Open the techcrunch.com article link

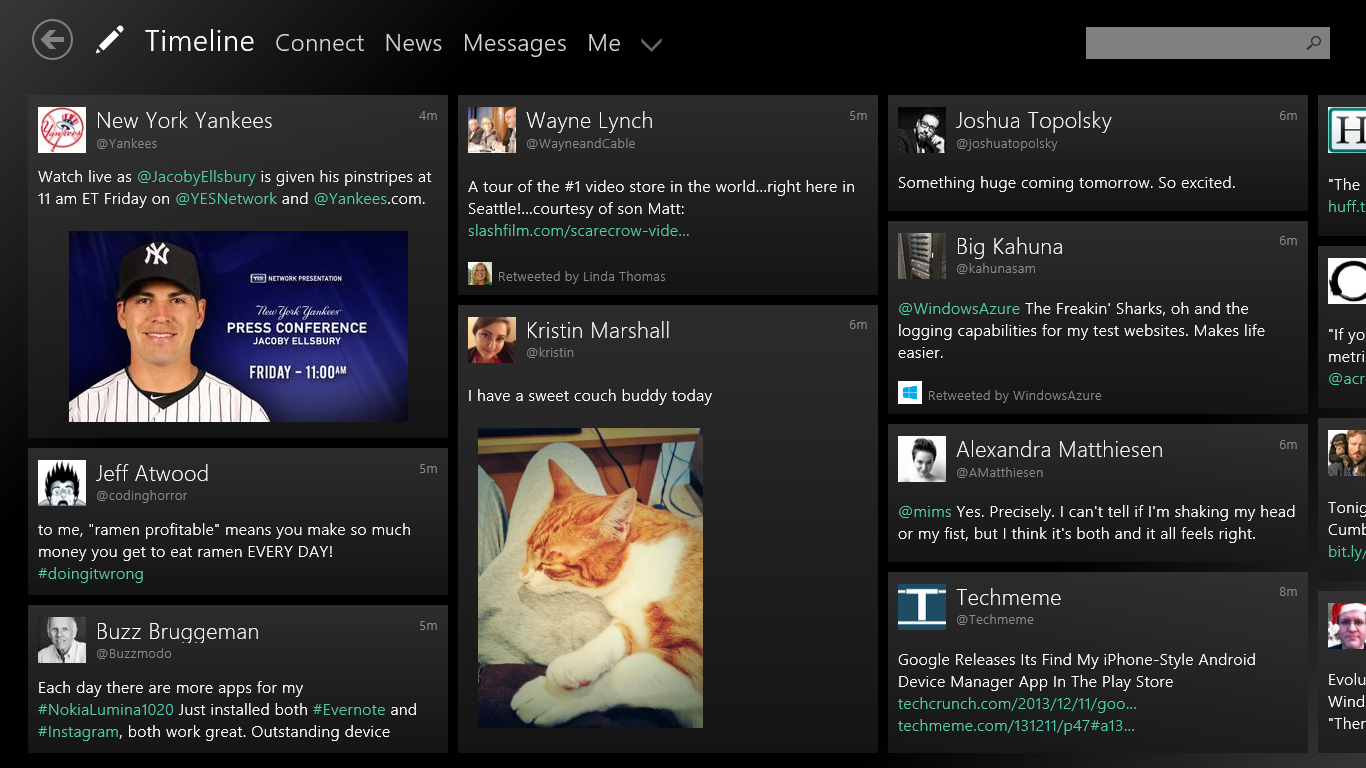(1017, 704)
